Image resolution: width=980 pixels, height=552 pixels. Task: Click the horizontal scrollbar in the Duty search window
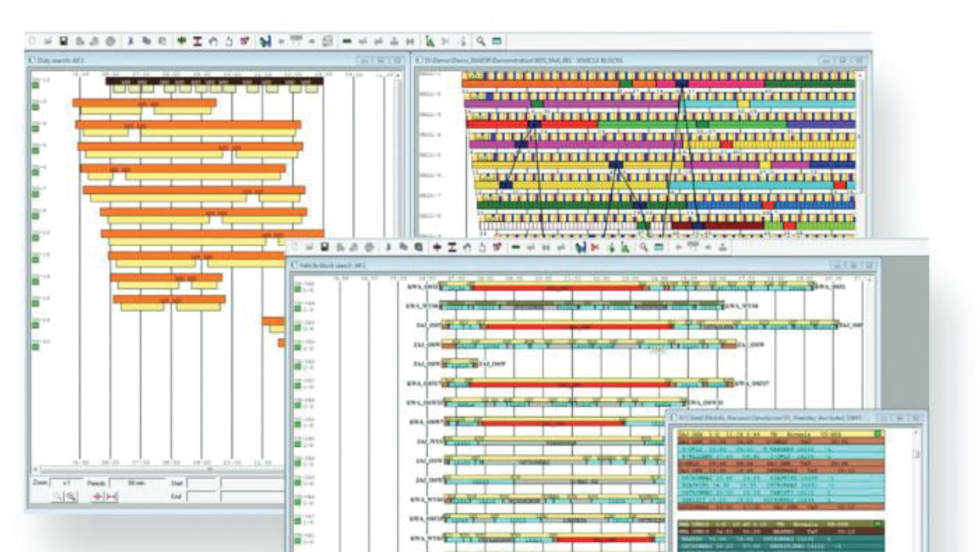click(150, 469)
